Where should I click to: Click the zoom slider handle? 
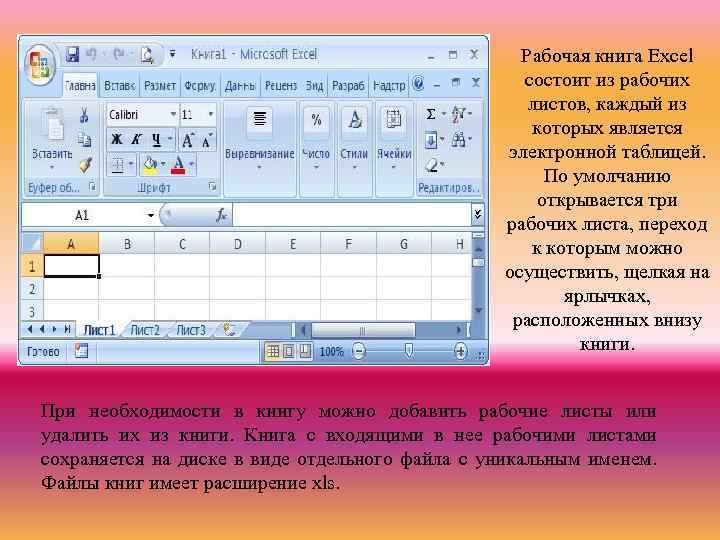pos(408,351)
